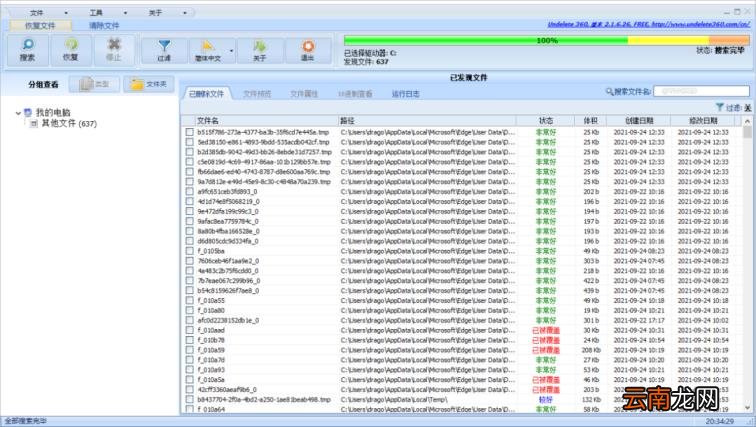Viewport: 756px width, 427px height.
Task: Tick checkbox for b515f786-273a file
Action: tap(189, 132)
